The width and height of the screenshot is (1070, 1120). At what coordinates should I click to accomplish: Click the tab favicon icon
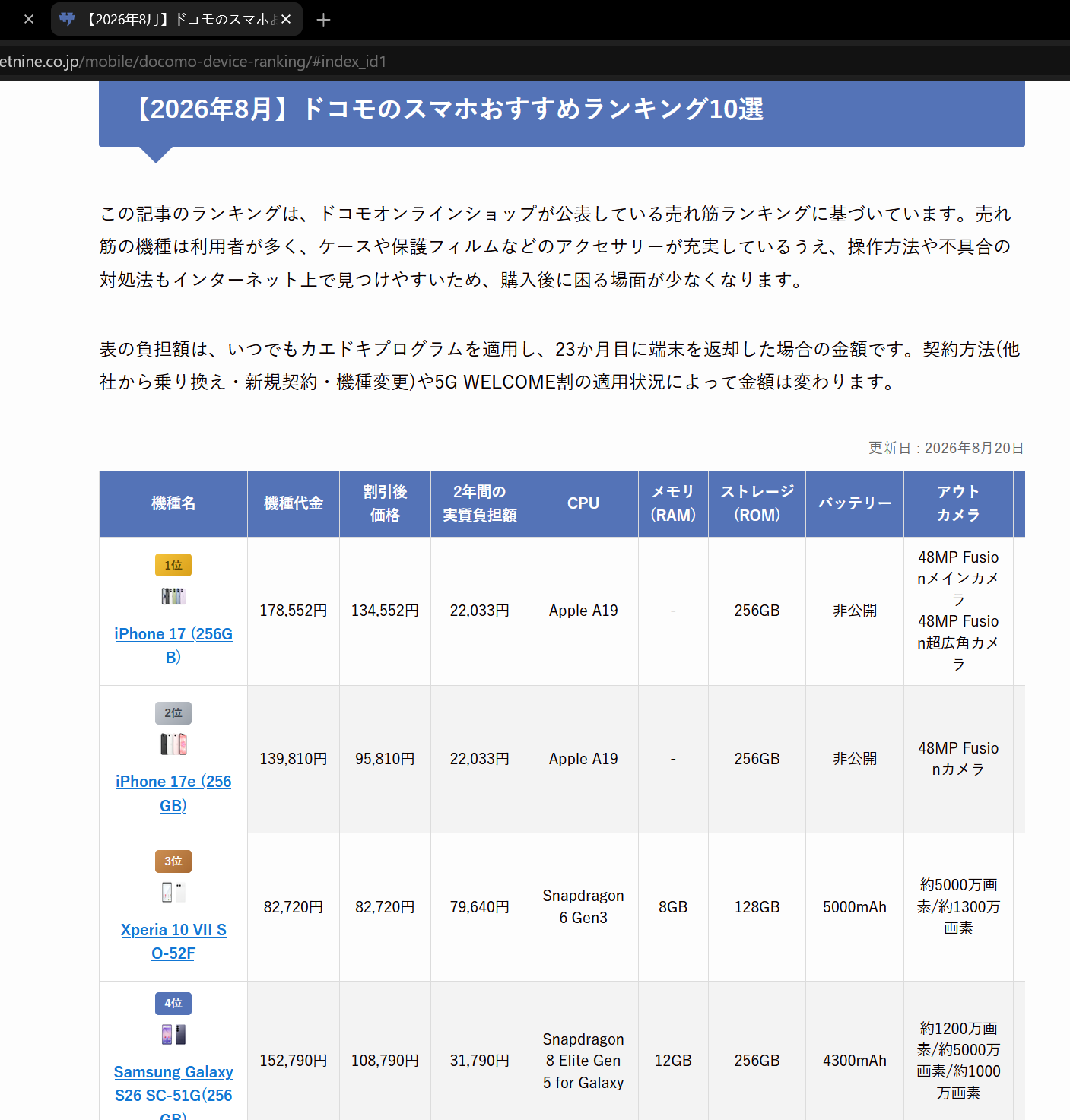click(x=67, y=19)
